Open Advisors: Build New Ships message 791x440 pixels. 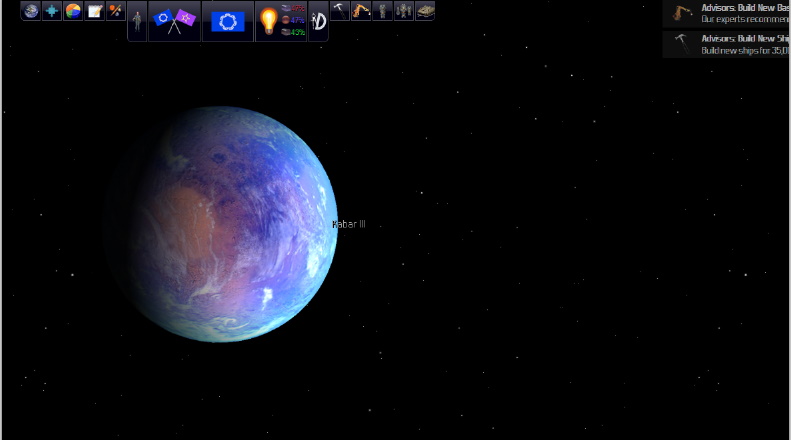(x=726, y=44)
